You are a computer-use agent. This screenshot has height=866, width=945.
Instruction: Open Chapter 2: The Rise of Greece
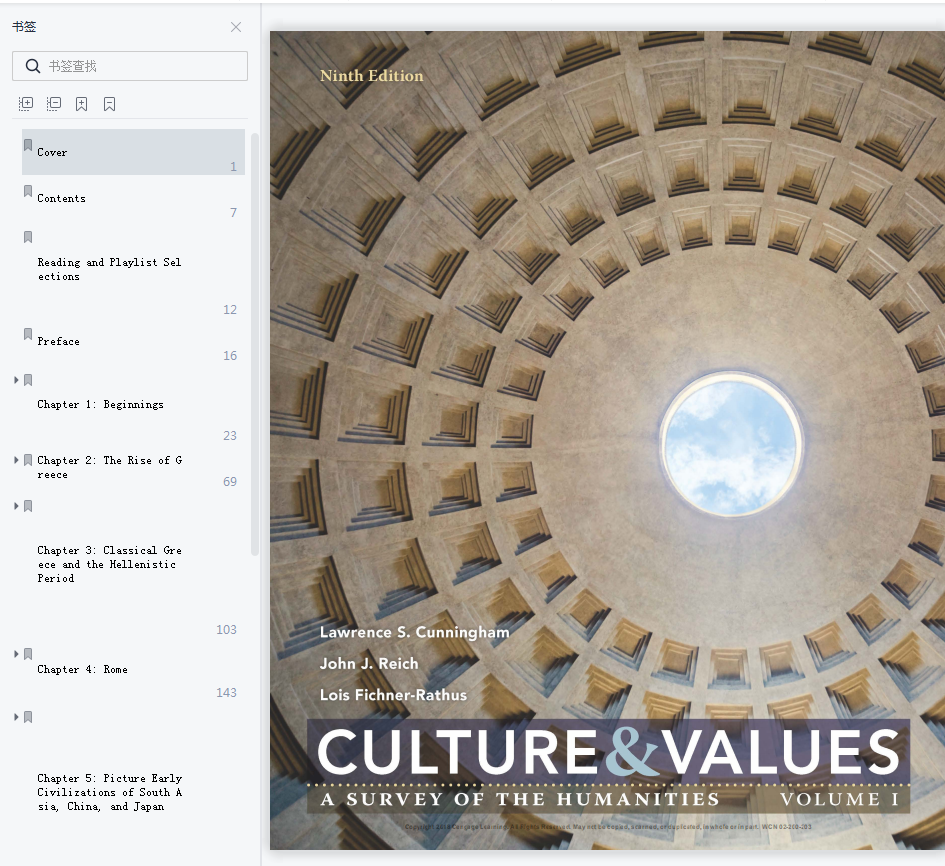pyautogui.click(x=110, y=467)
